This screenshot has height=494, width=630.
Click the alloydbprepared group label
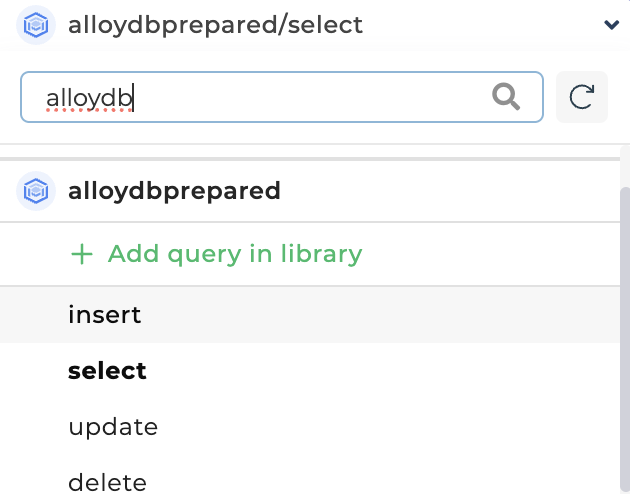coord(174,190)
